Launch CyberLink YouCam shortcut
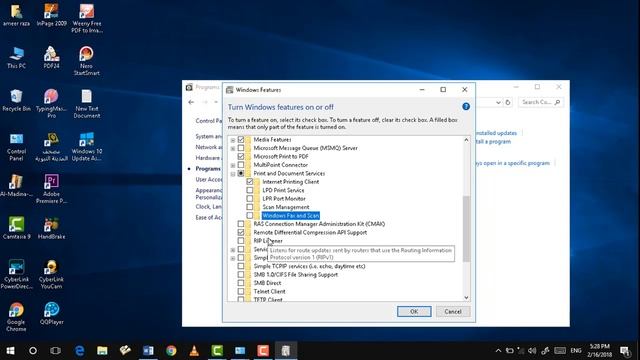The image size is (640, 360). (x=51, y=274)
